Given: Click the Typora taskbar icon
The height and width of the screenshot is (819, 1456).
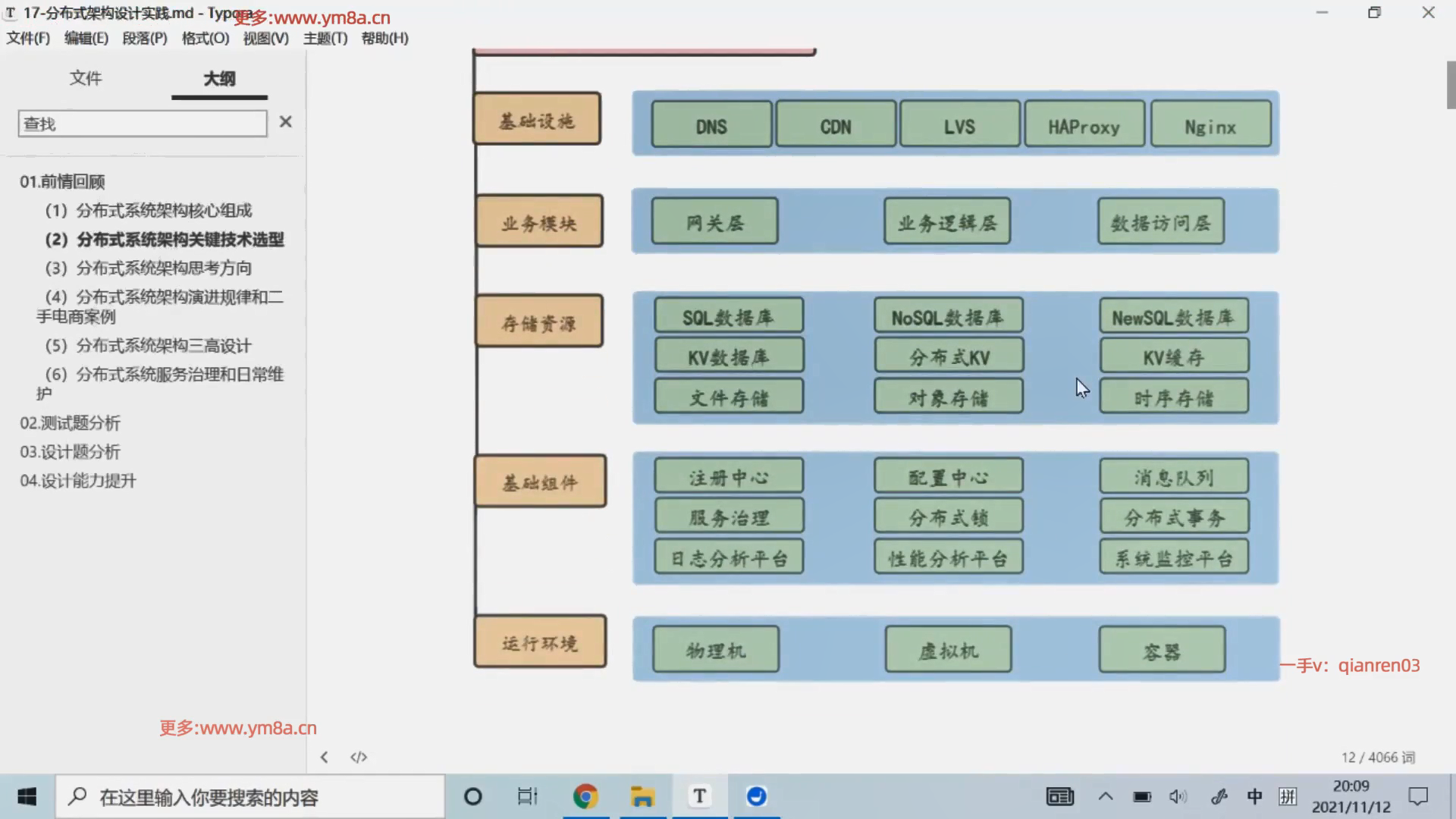Looking at the screenshot, I should (699, 796).
